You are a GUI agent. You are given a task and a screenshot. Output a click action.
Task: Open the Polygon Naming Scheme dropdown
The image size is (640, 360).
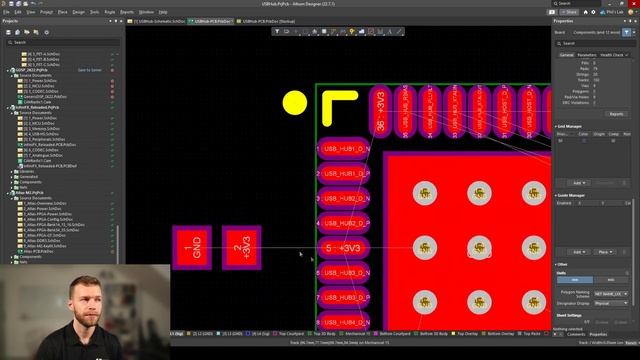click(x=611, y=294)
